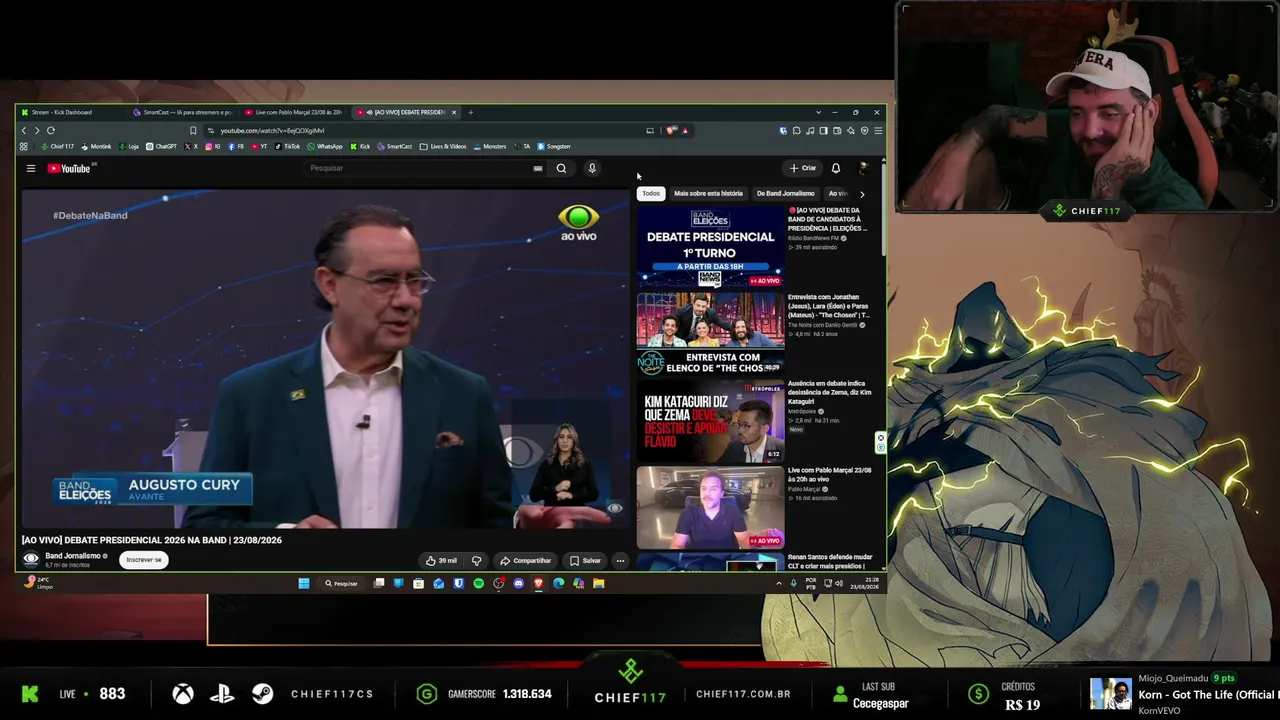Screen dimensions: 1280x720
Task: Open the Chief 117 bookmark
Action: click(57, 147)
